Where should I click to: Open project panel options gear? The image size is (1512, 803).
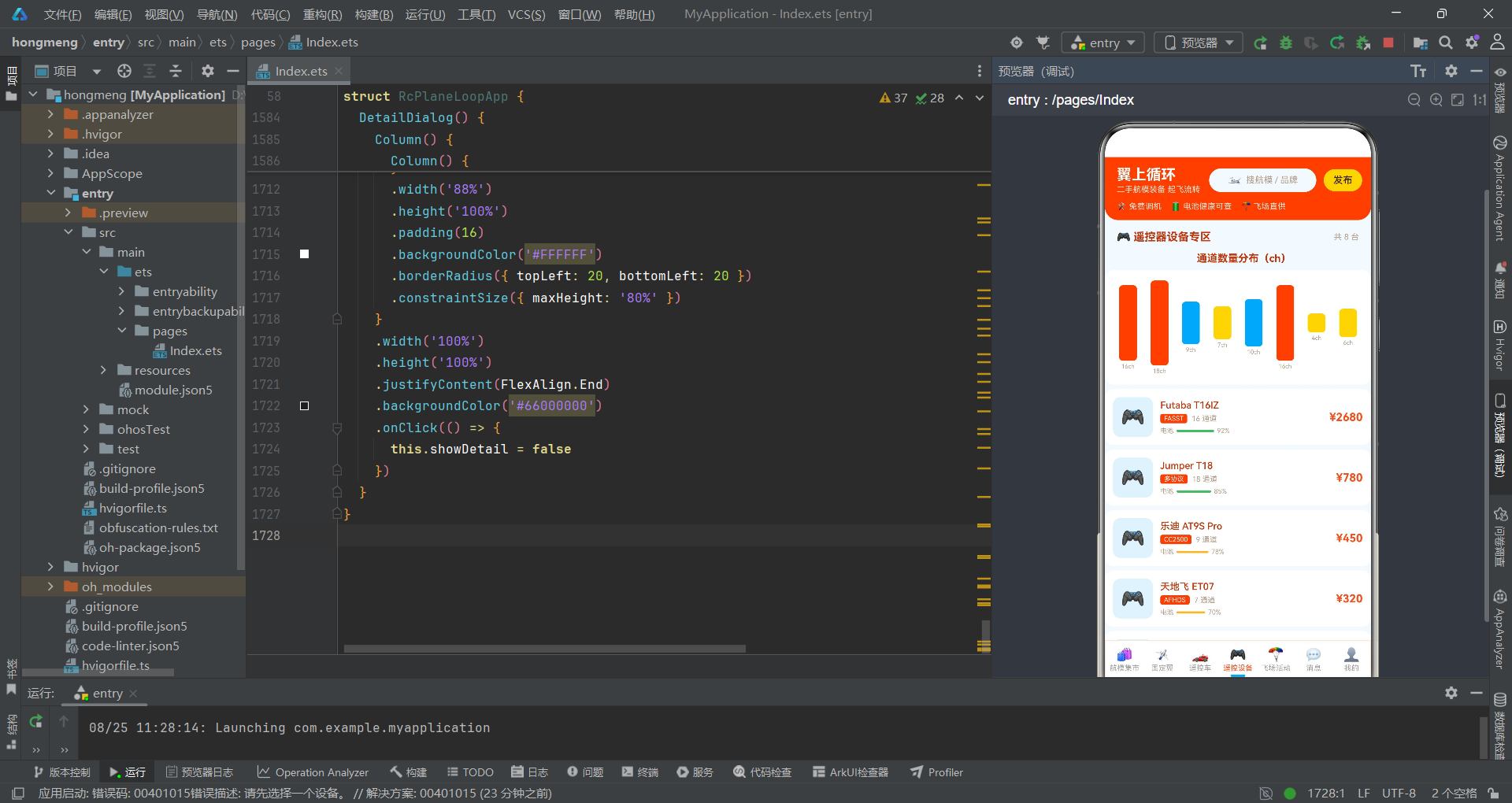tap(208, 71)
